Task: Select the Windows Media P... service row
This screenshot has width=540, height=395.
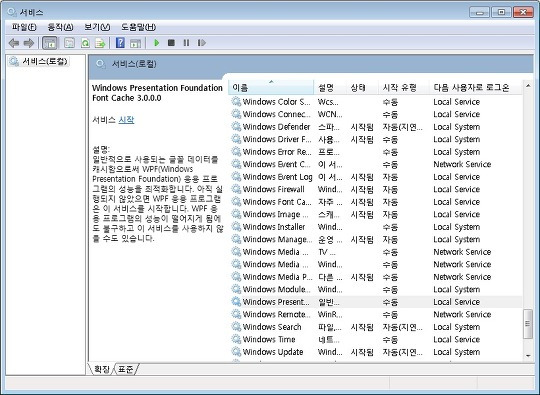Action: pyautogui.click(x=376, y=277)
